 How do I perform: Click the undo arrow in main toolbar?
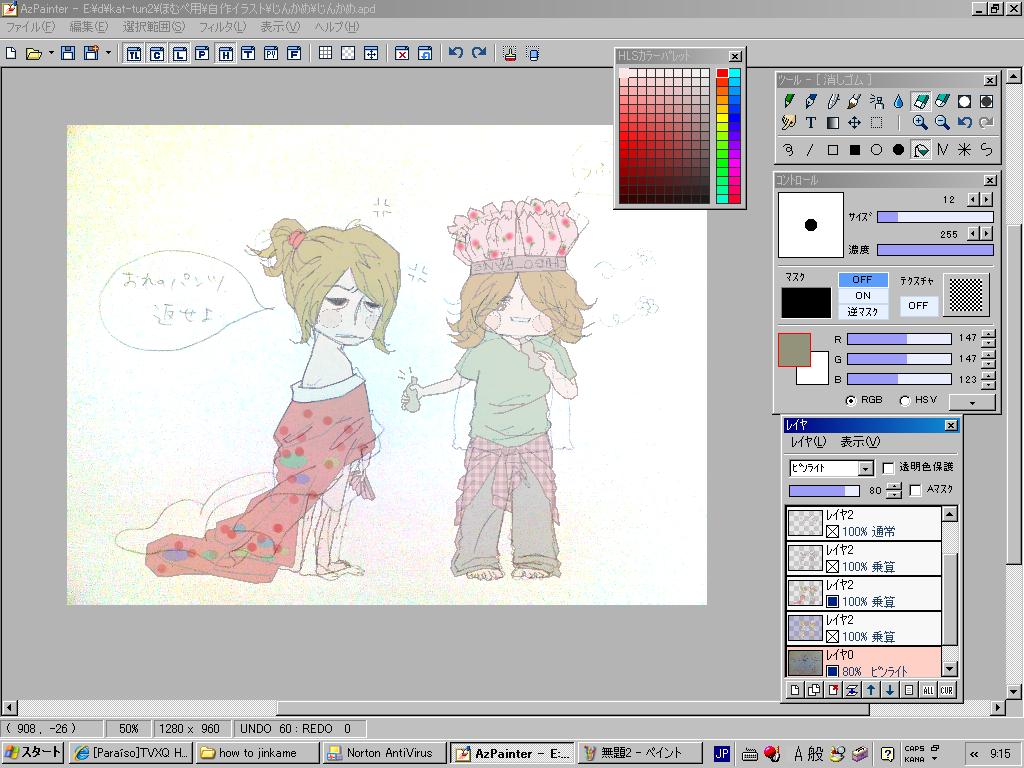click(456, 53)
